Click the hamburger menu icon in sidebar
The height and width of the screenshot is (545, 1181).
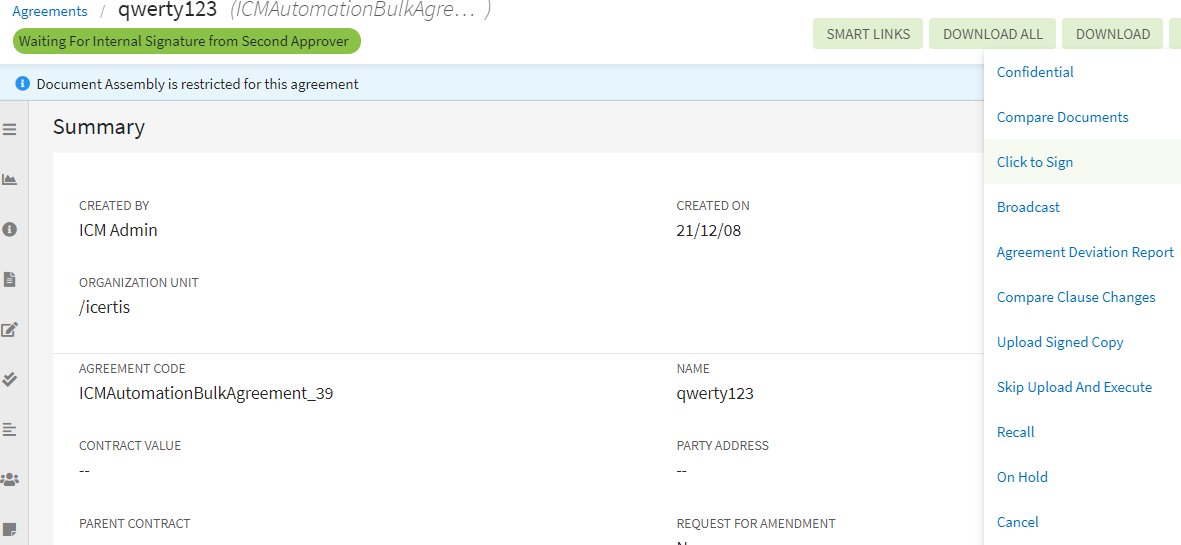(x=10, y=130)
